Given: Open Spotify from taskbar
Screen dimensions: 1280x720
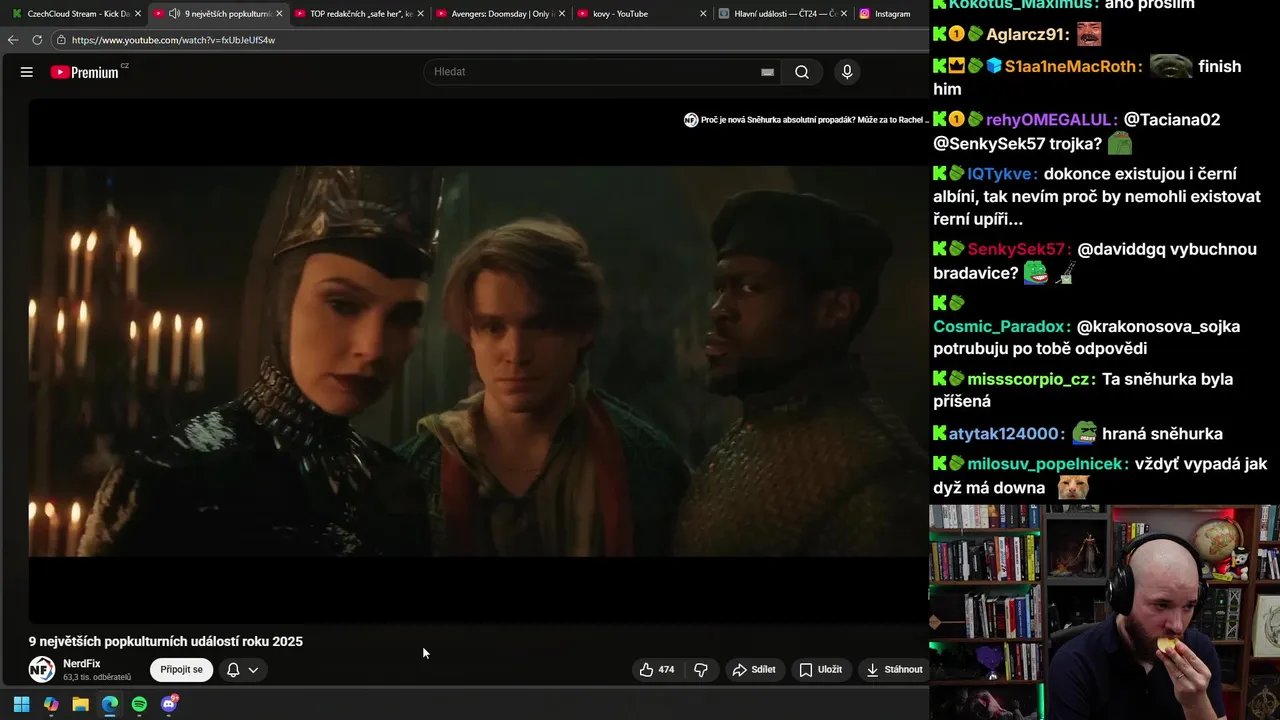Looking at the screenshot, I should click(x=139, y=704).
